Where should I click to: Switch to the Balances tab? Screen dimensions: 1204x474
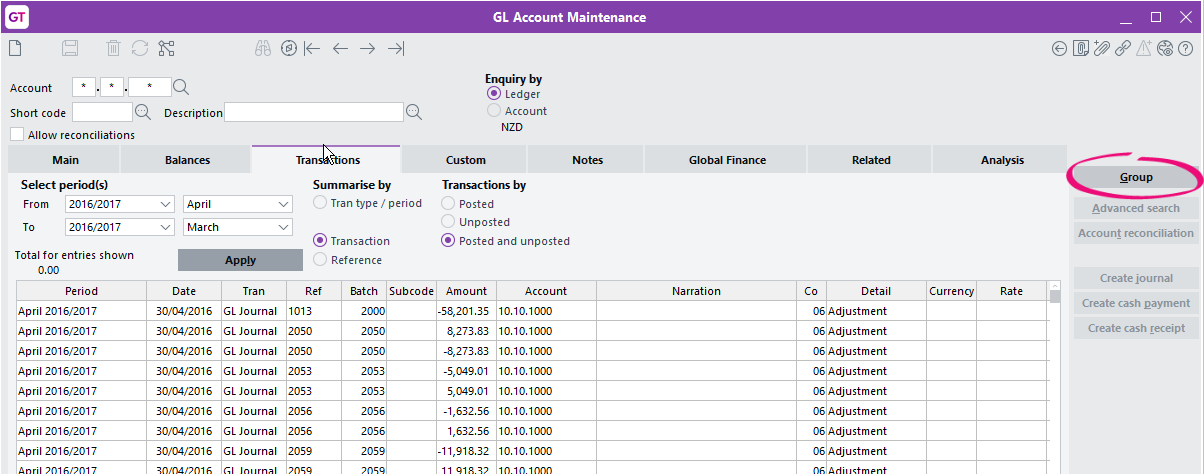pos(187,160)
